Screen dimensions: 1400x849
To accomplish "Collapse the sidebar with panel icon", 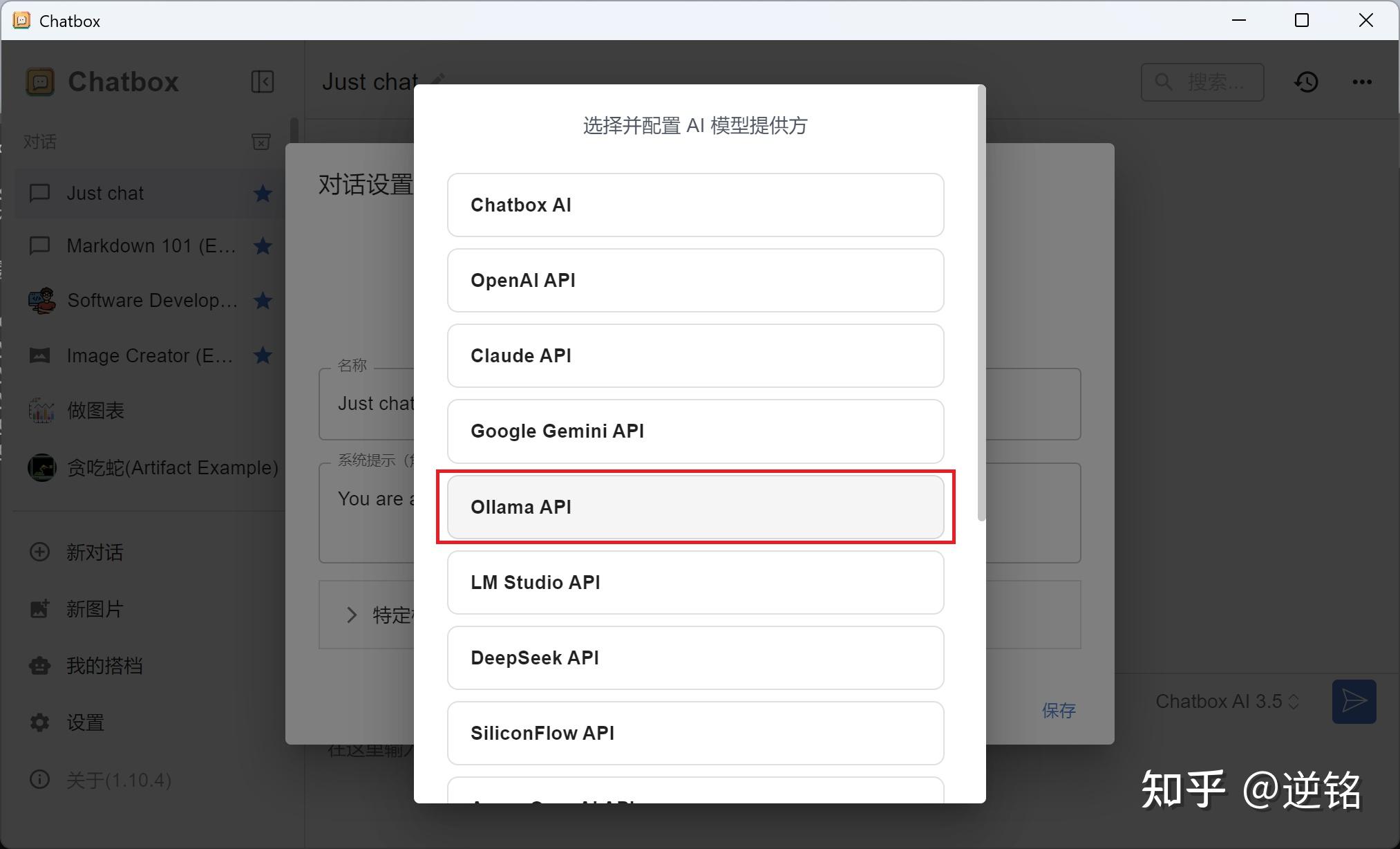I will click(x=262, y=82).
